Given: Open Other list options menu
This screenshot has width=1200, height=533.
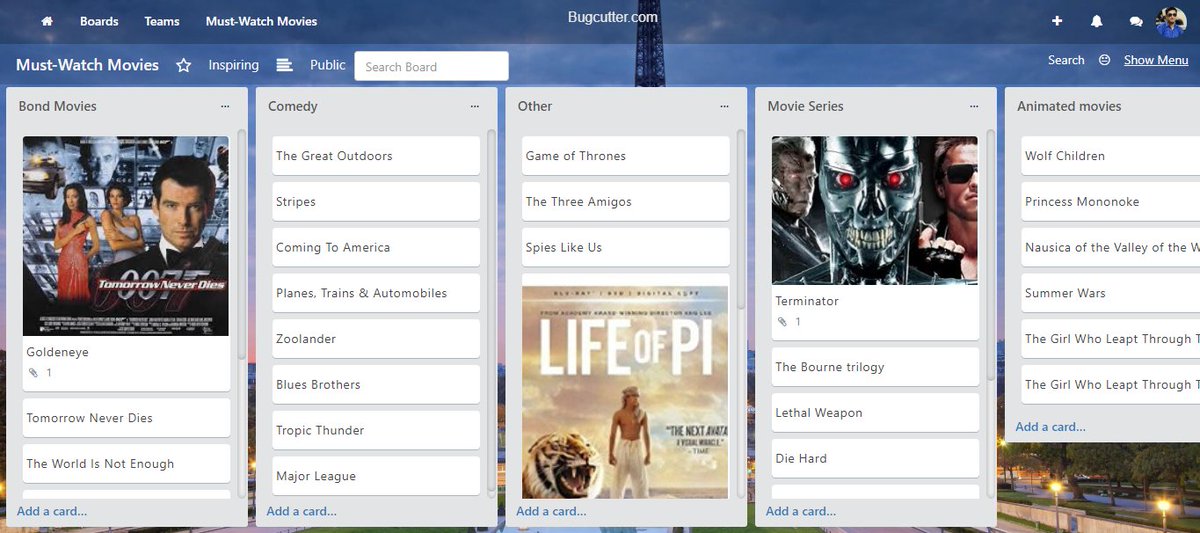Looking at the screenshot, I should pos(725,106).
